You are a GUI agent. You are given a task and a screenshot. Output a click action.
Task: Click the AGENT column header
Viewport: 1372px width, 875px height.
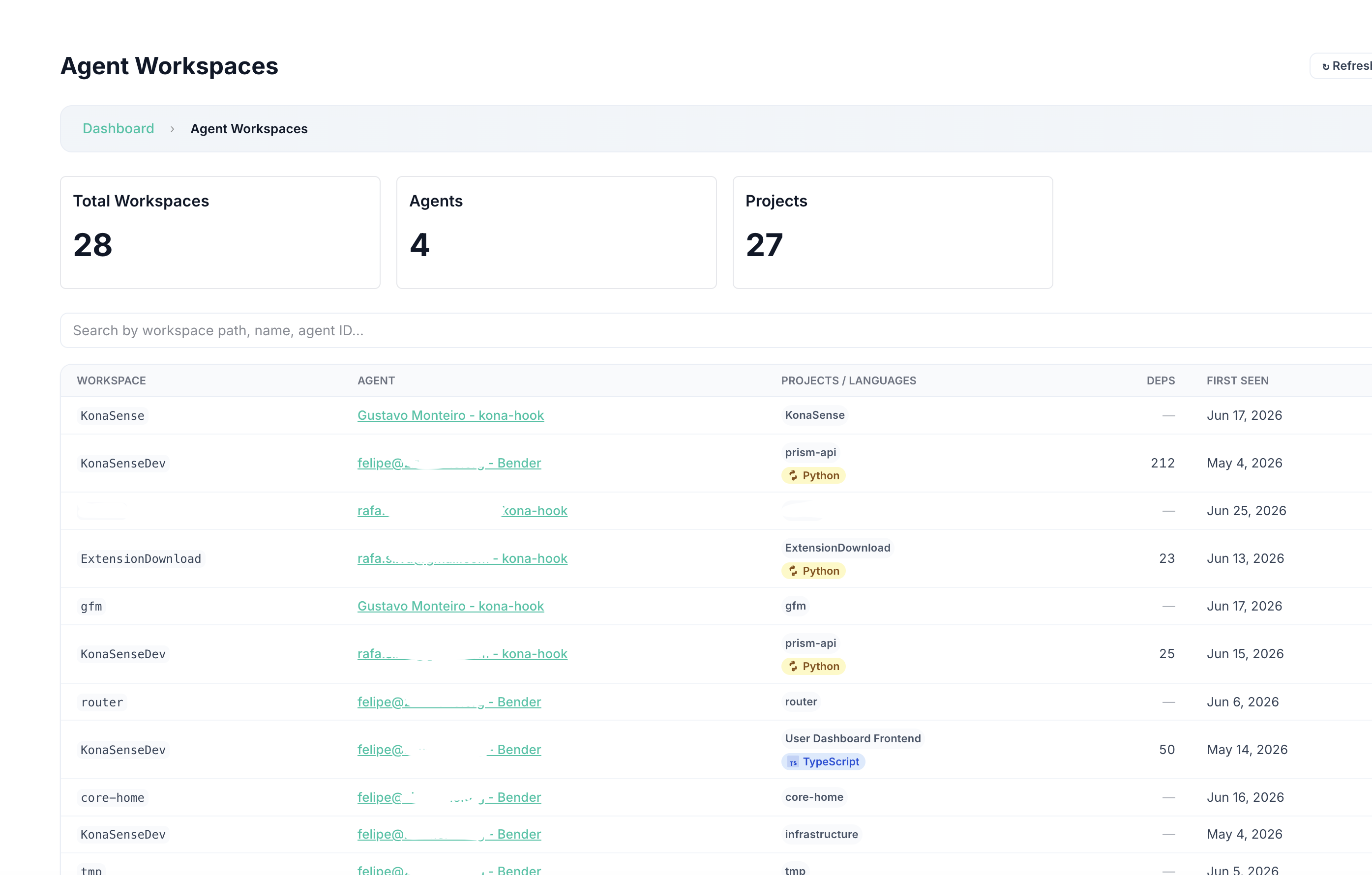(x=376, y=380)
